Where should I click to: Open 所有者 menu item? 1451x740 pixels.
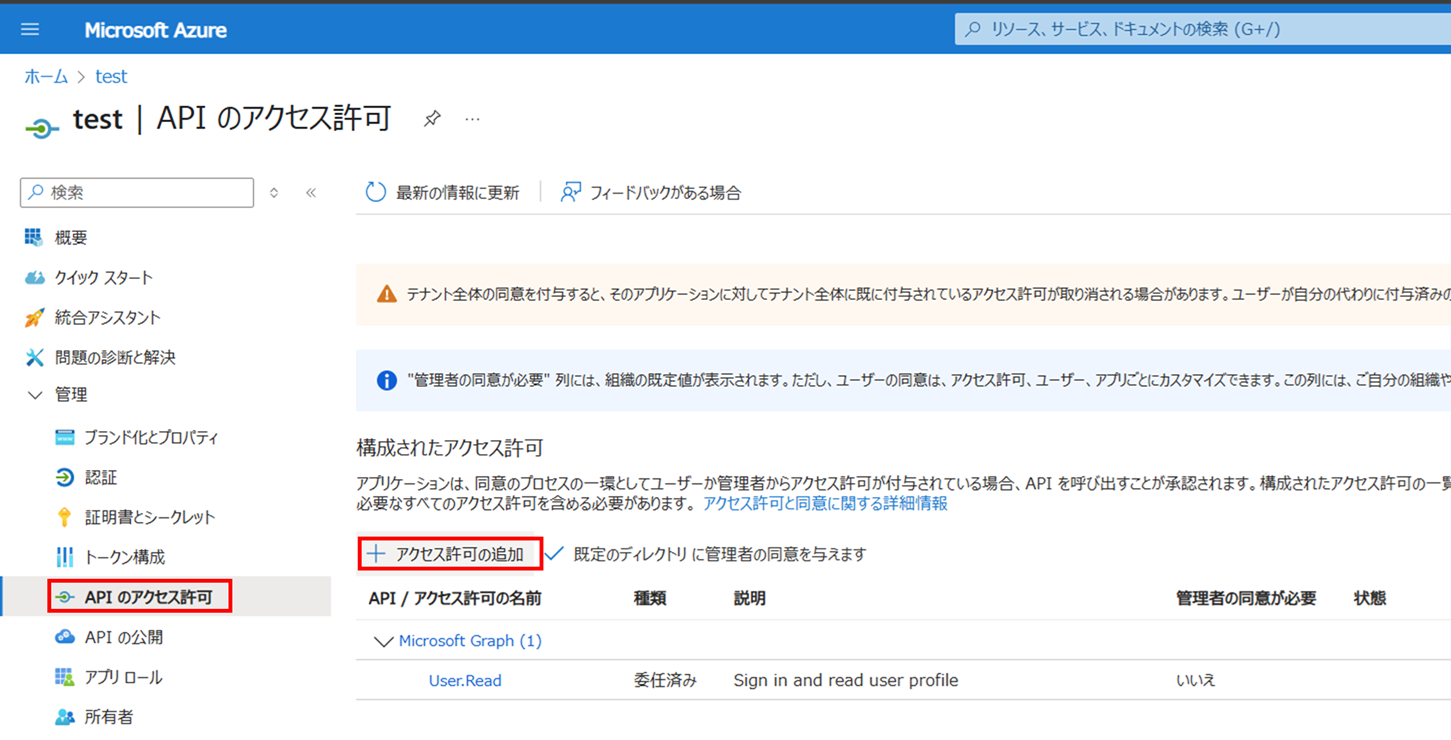(109, 717)
